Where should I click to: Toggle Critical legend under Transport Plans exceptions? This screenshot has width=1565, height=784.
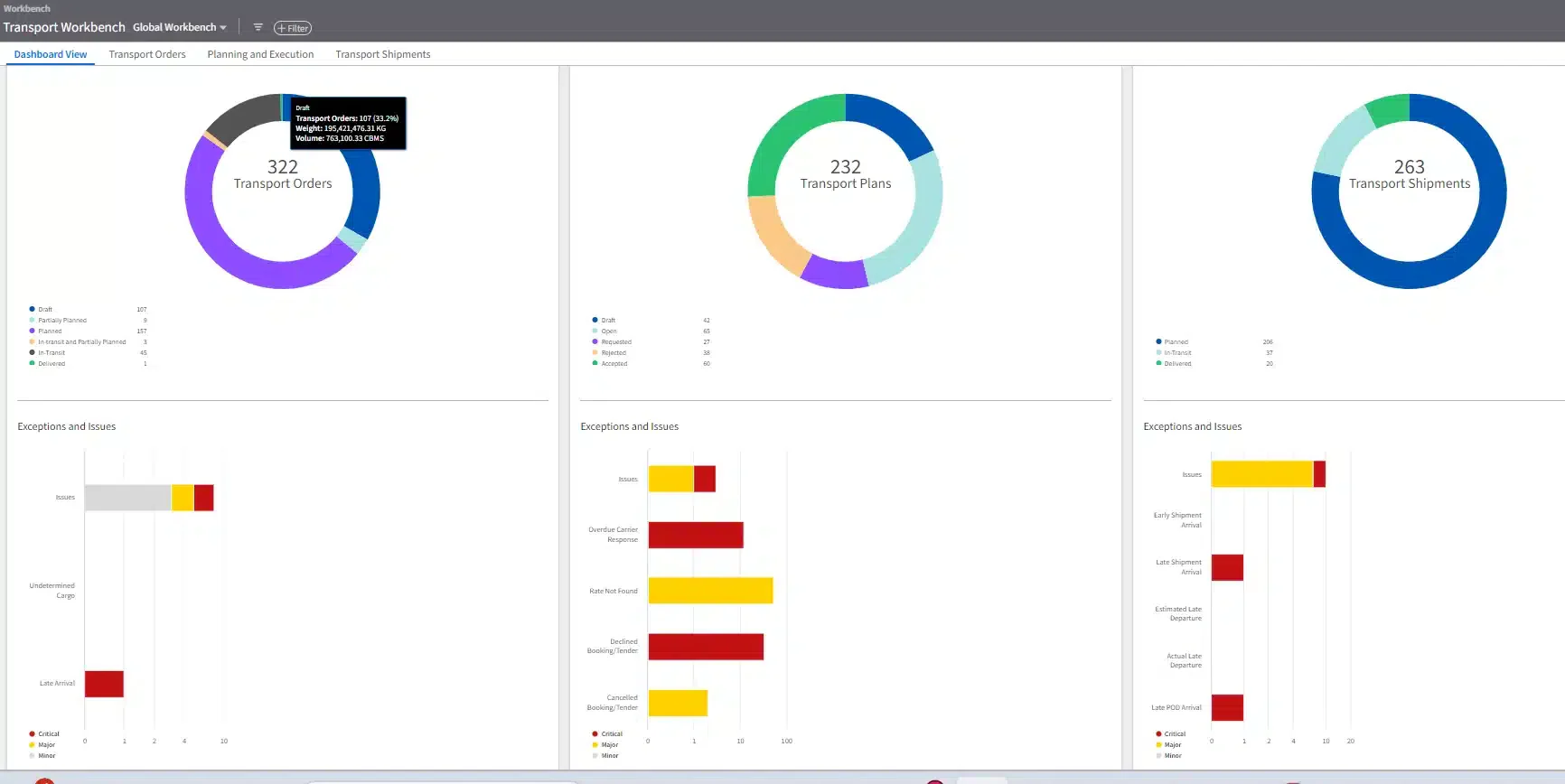(x=607, y=734)
